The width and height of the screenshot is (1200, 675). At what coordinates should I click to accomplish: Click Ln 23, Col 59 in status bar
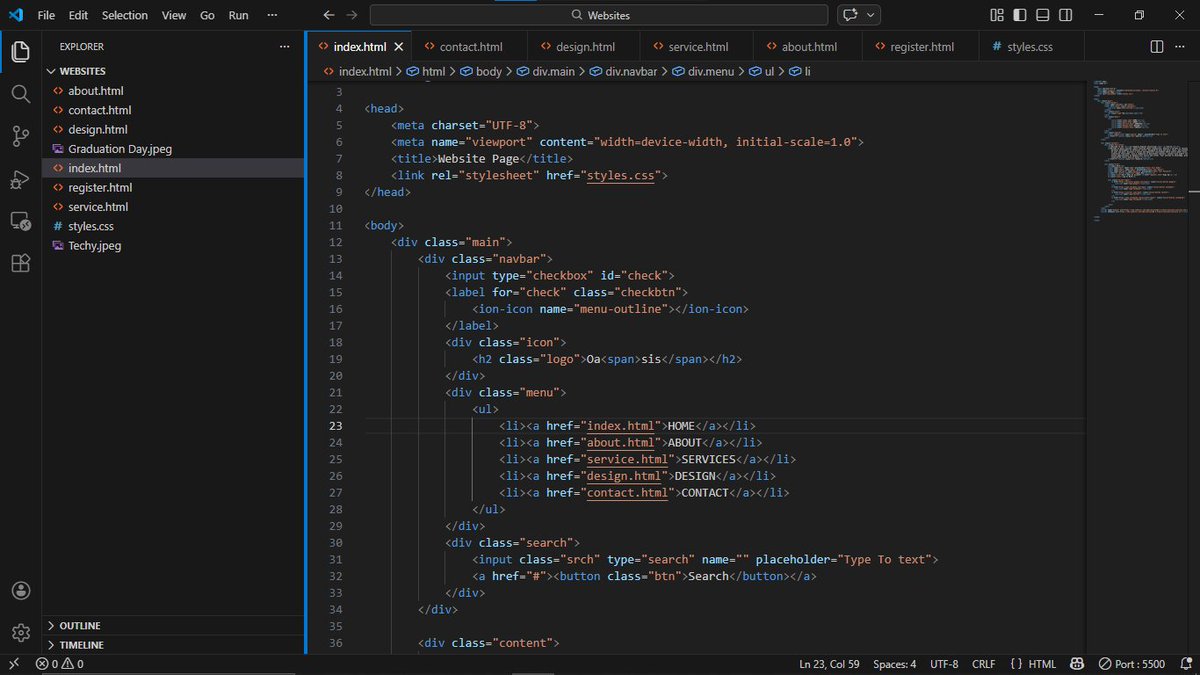[829, 664]
